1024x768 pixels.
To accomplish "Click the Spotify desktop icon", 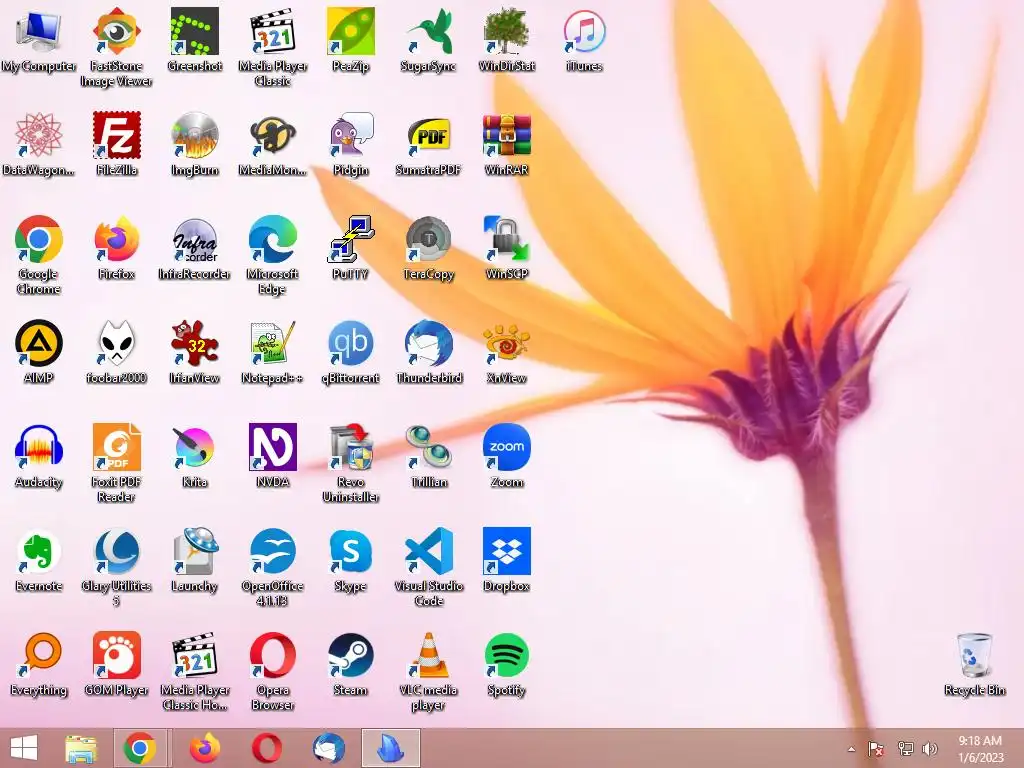I will 507,654.
